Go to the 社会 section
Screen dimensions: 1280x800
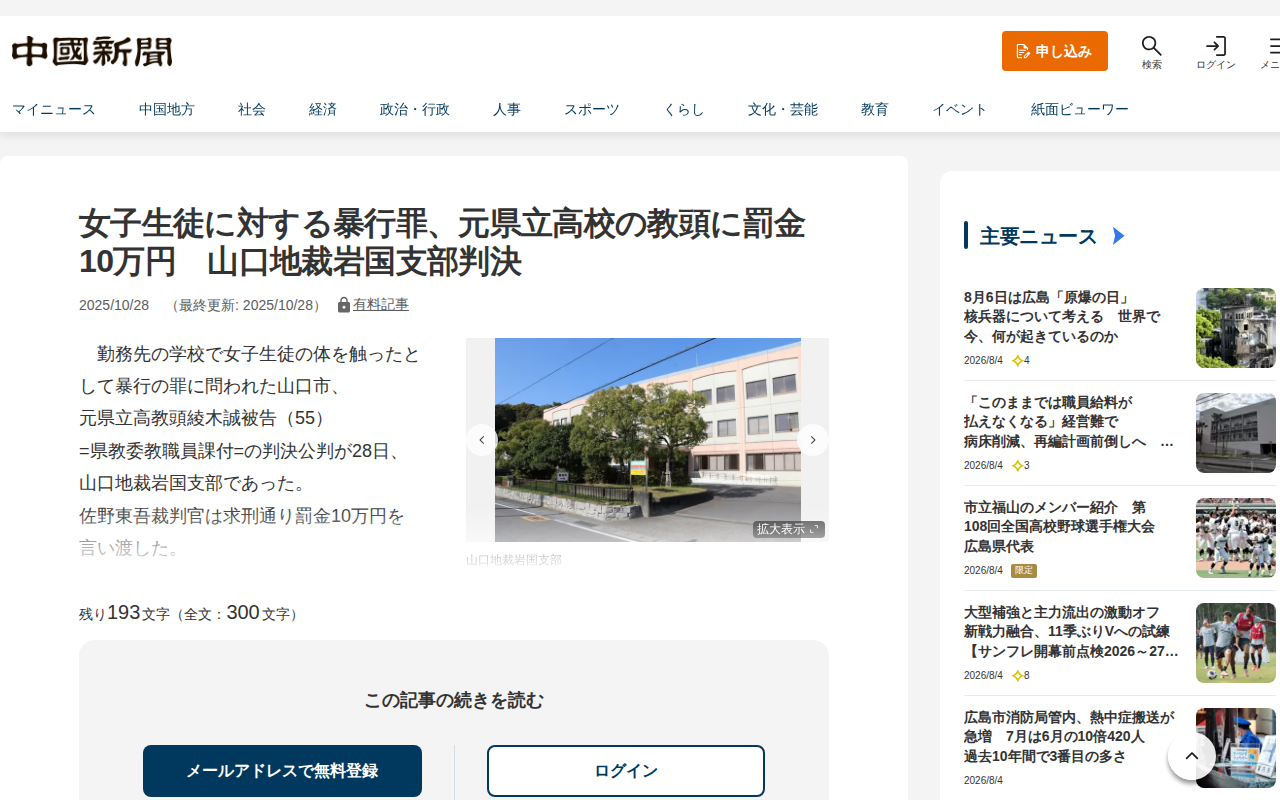pos(252,109)
